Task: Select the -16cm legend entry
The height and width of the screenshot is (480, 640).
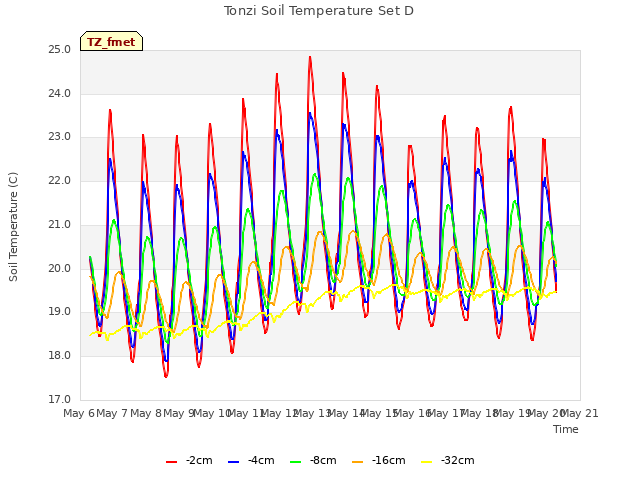Action: click(x=379, y=460)
